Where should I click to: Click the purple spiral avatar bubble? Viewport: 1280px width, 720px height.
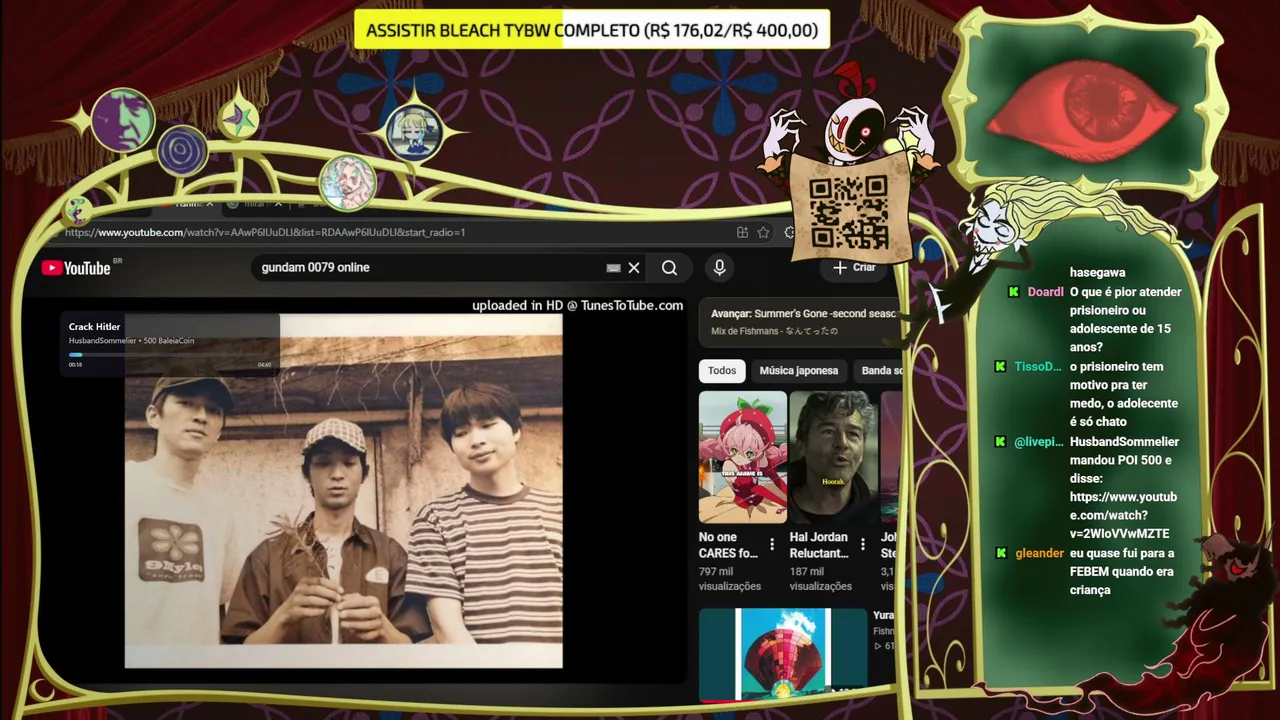coord(182,152)
